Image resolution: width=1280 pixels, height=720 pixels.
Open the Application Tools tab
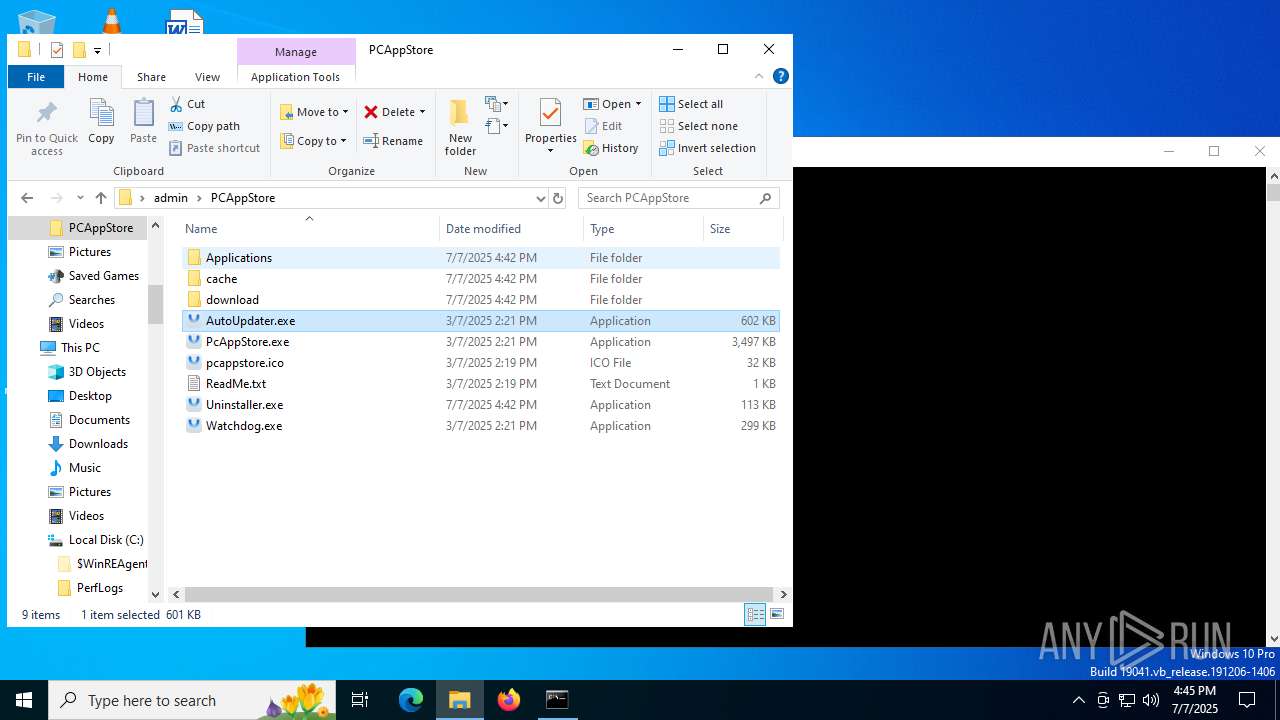coord(296,77)
